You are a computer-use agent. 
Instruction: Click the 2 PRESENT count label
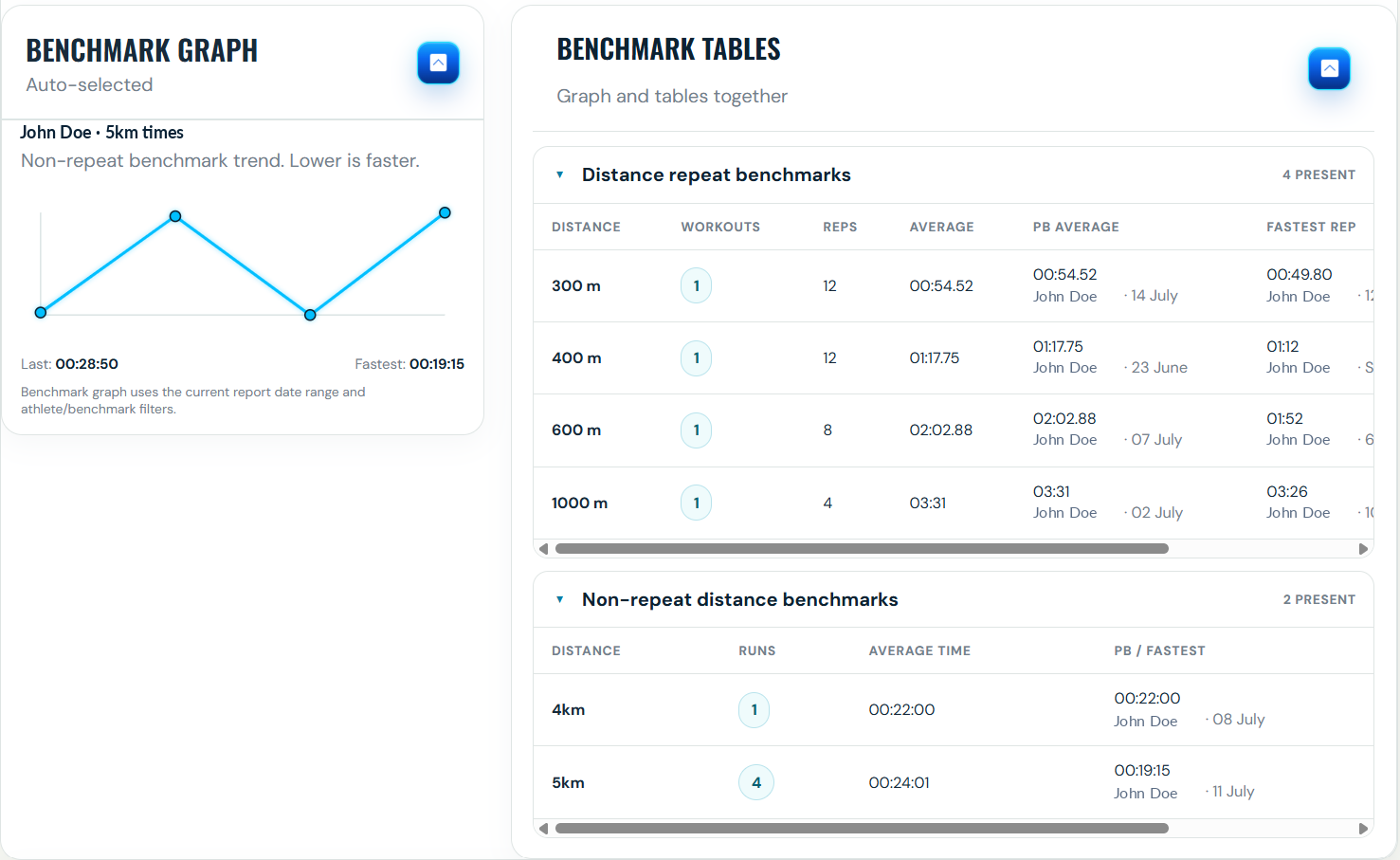(x=1318, y=599)
